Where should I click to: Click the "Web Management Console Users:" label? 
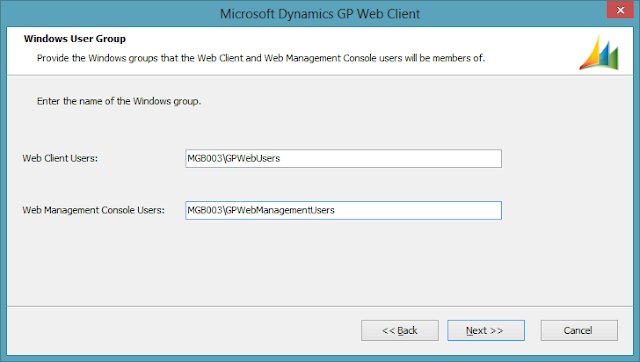(93, 210)
